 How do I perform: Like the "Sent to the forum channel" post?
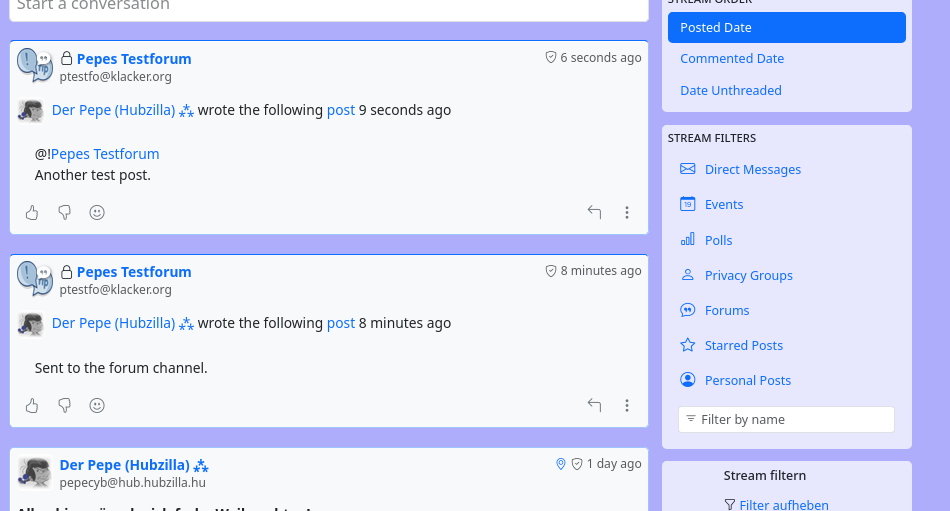click(x=32, y=405)
